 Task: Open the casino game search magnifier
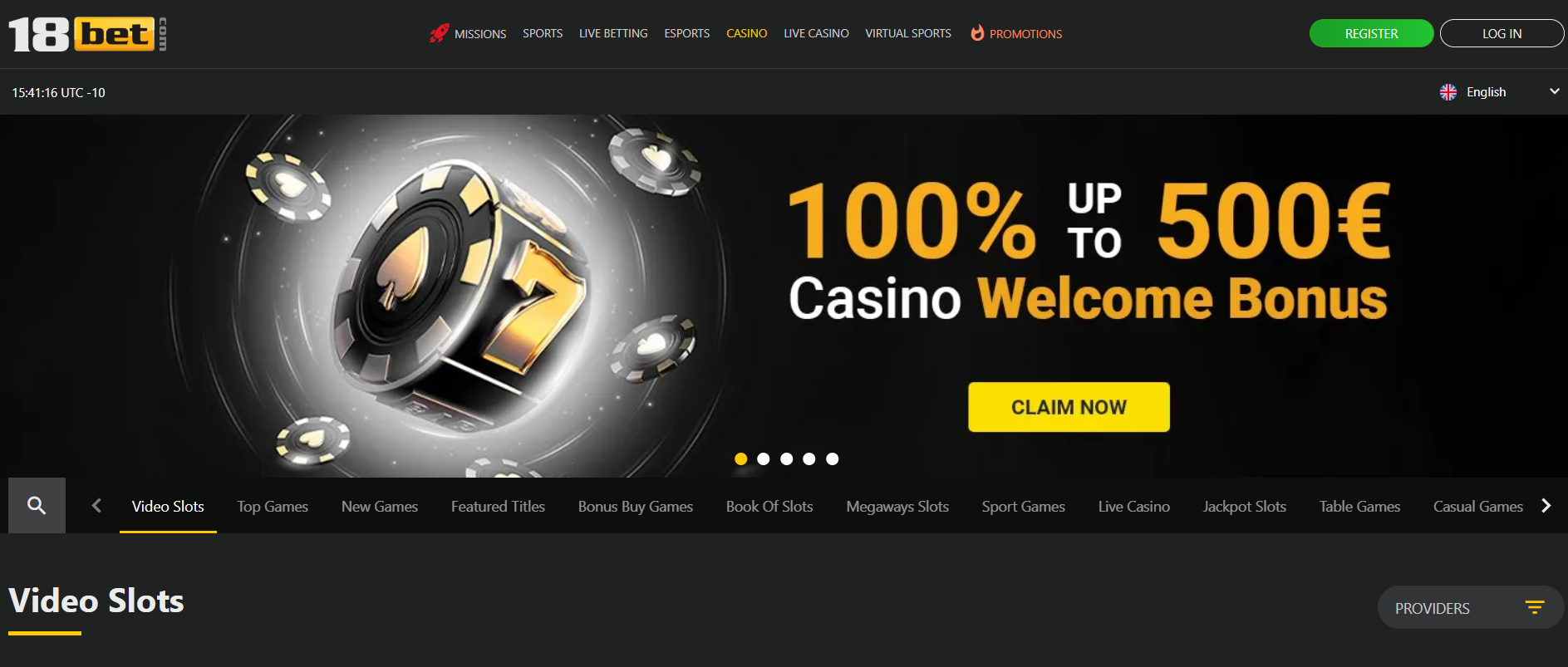click(x=37, y=505)
